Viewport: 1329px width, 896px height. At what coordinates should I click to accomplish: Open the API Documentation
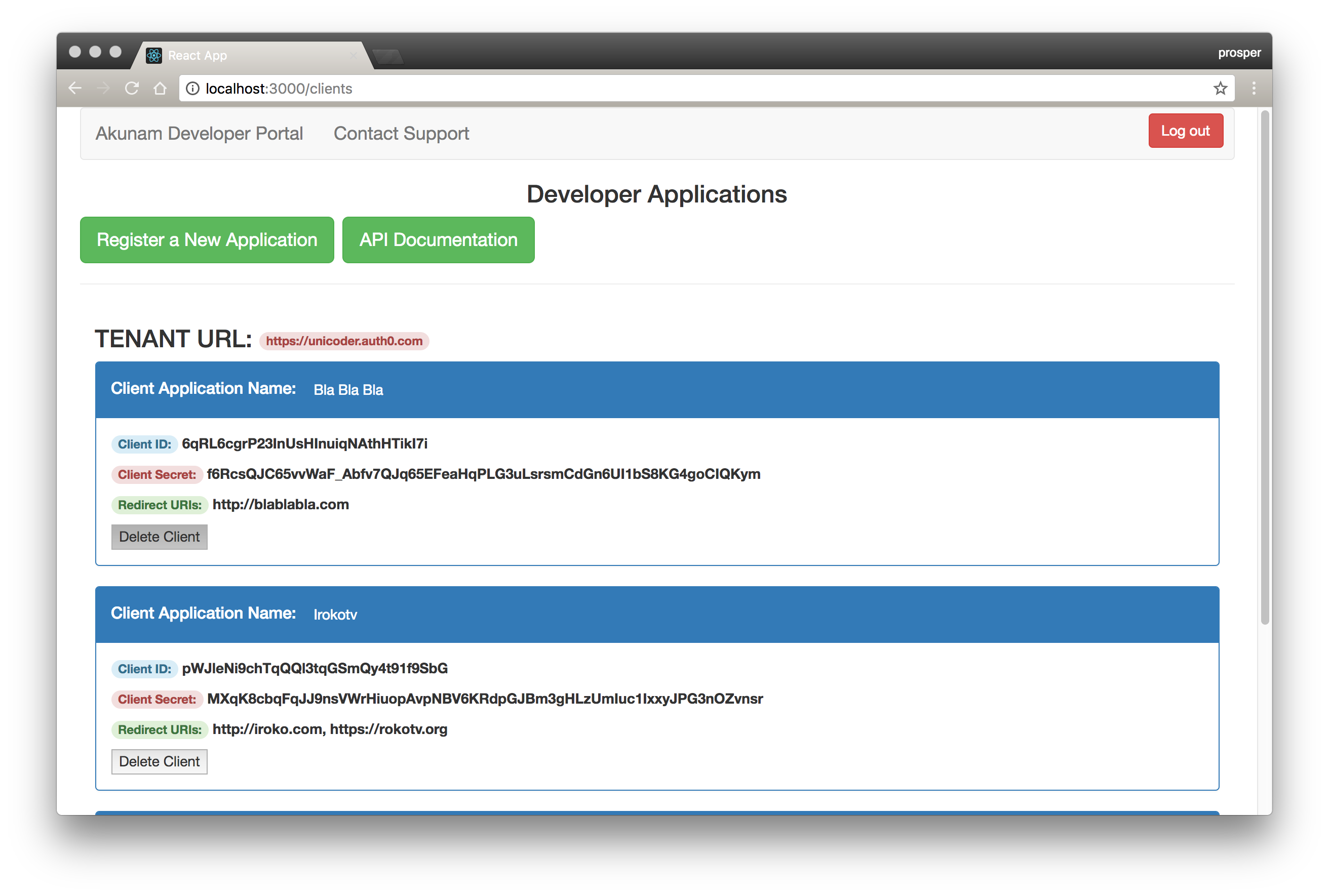[438, 240]
